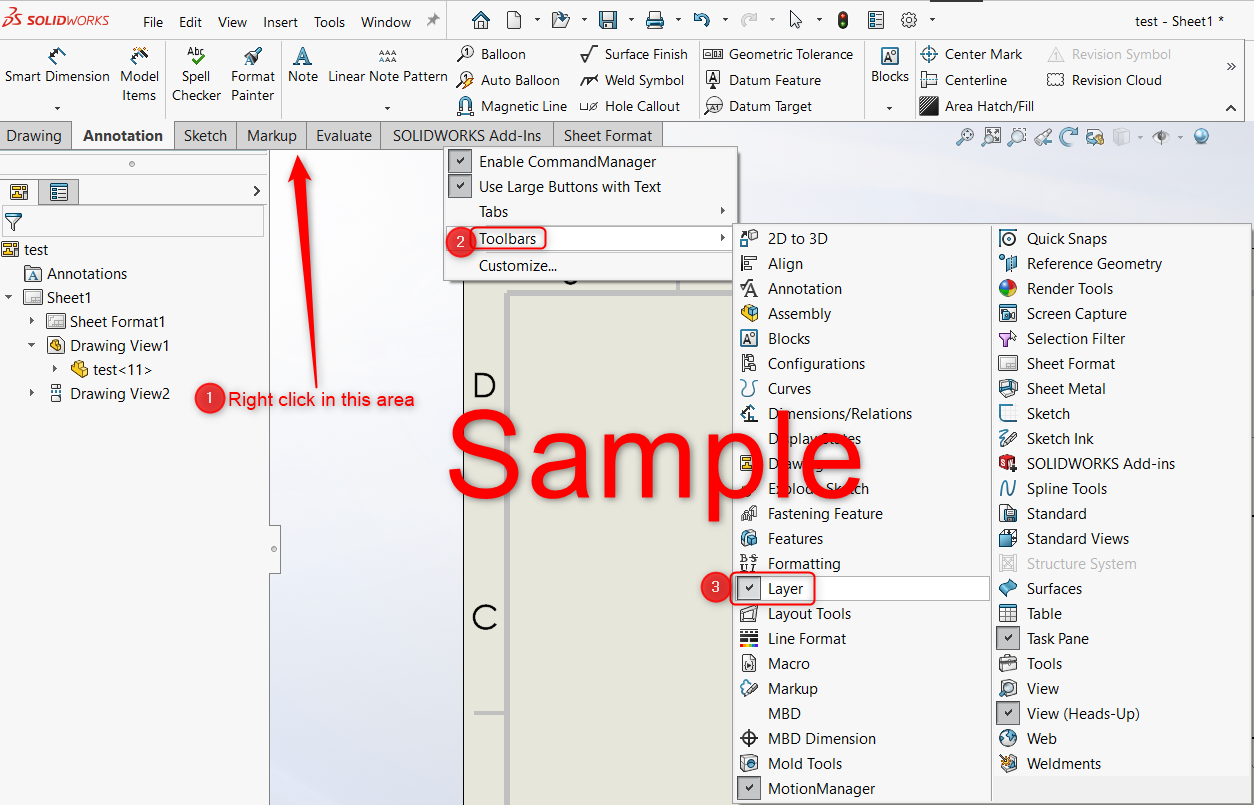Apply Area Hatch/Fill
The width and height of the screenshot is (1254, 805).
click(977, 106)
